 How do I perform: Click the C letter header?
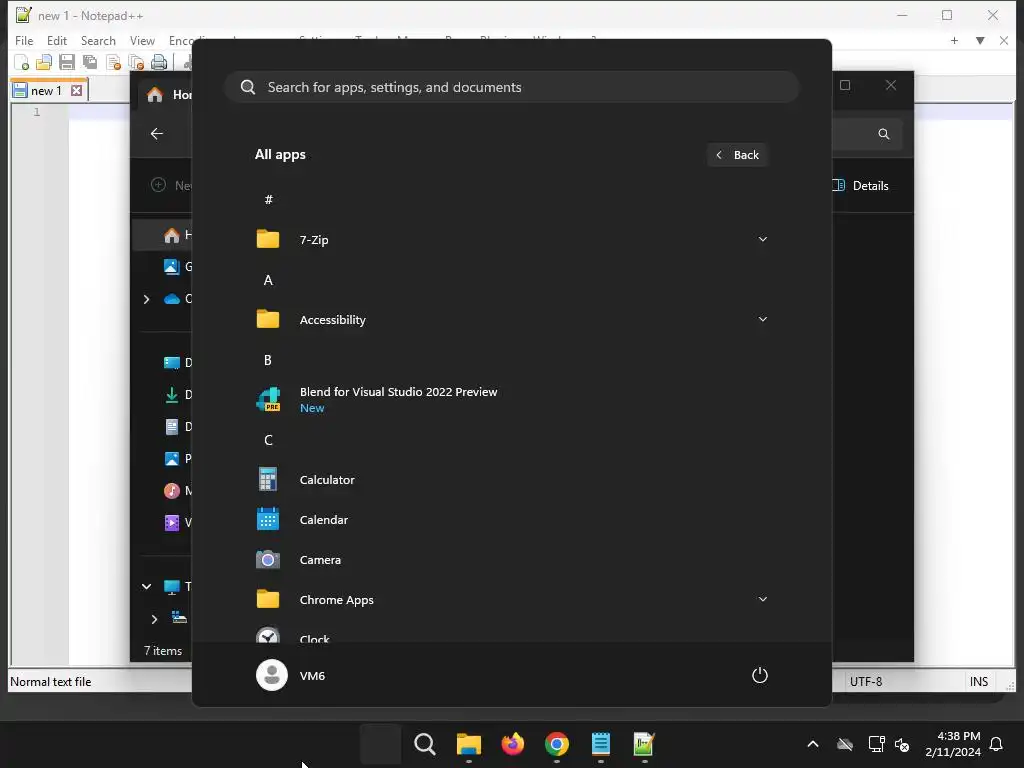coord(268,440)
